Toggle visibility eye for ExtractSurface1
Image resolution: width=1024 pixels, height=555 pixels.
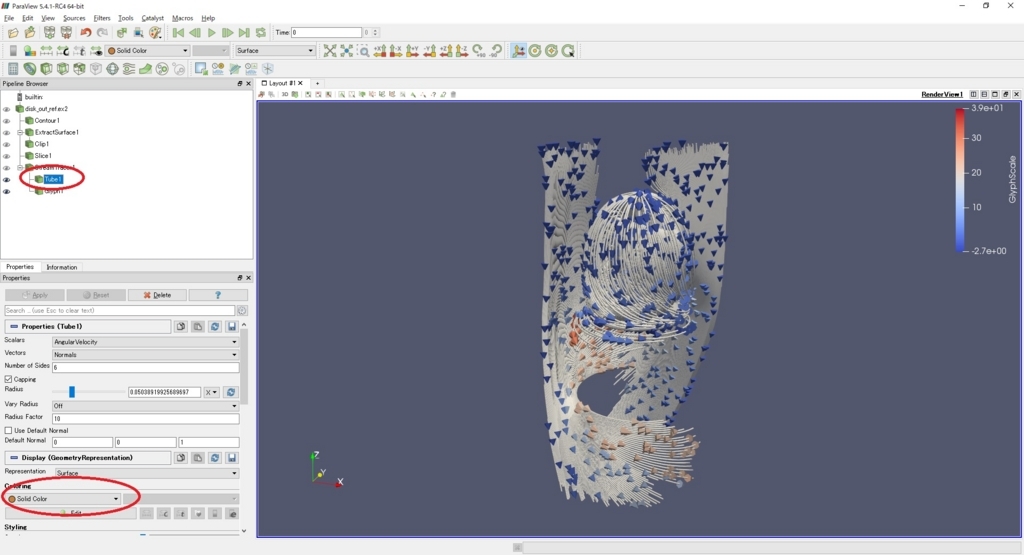click(7, 133)
